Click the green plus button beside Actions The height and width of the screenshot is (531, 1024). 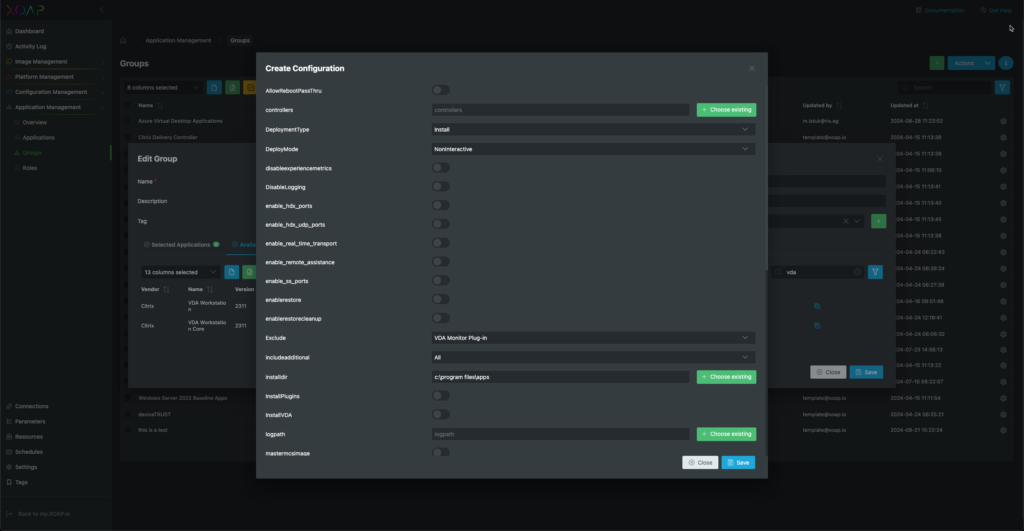click(x=936, y=63)
